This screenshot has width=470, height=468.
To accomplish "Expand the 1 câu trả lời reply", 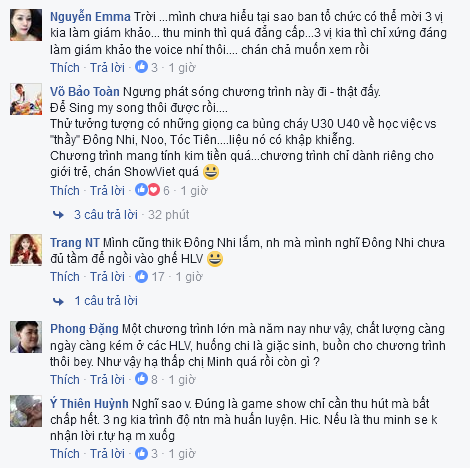I will tap(106, 301).
